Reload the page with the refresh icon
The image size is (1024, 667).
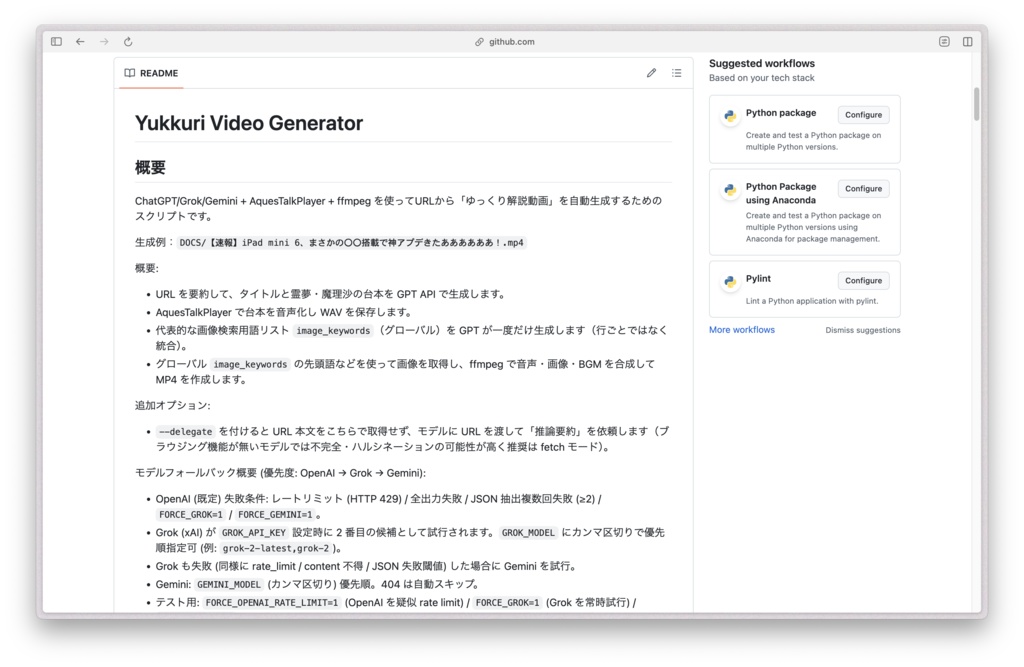(128, 41)
